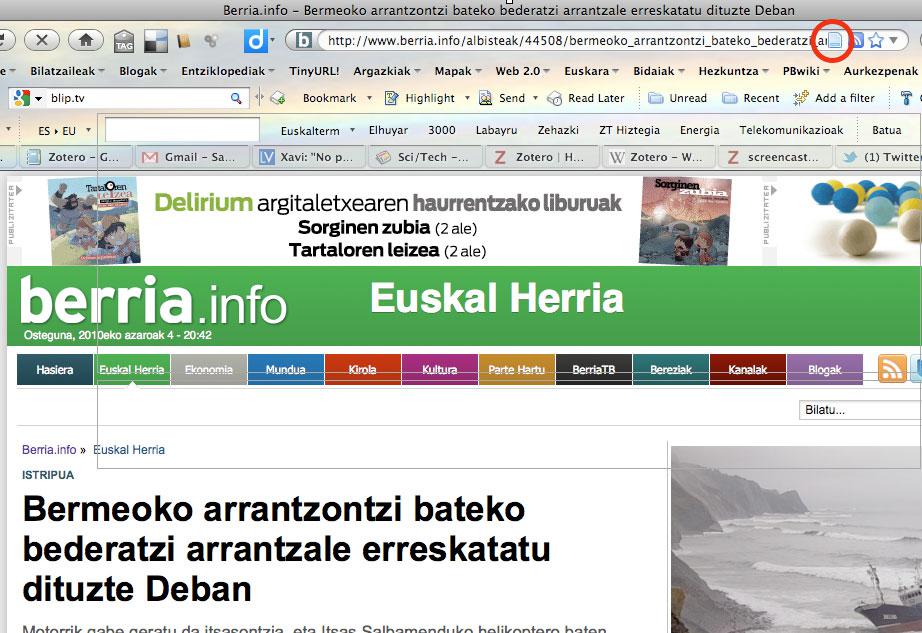This screenshot has height=633, width=922.
Task: Click the browser Home button
Action: click(86, 41)
